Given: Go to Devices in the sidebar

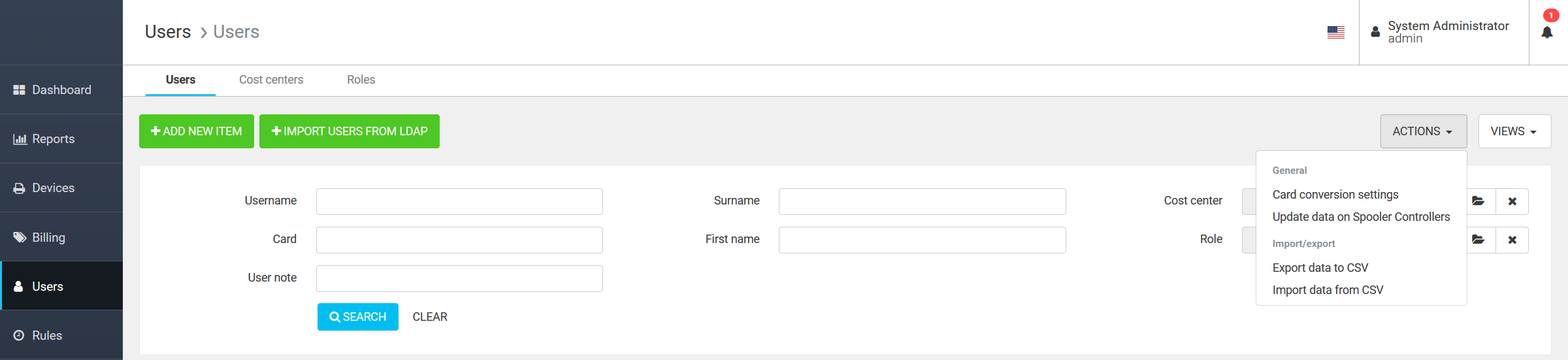Looking at the screenshot, I should pyautogui.click(x=61, y=188).
